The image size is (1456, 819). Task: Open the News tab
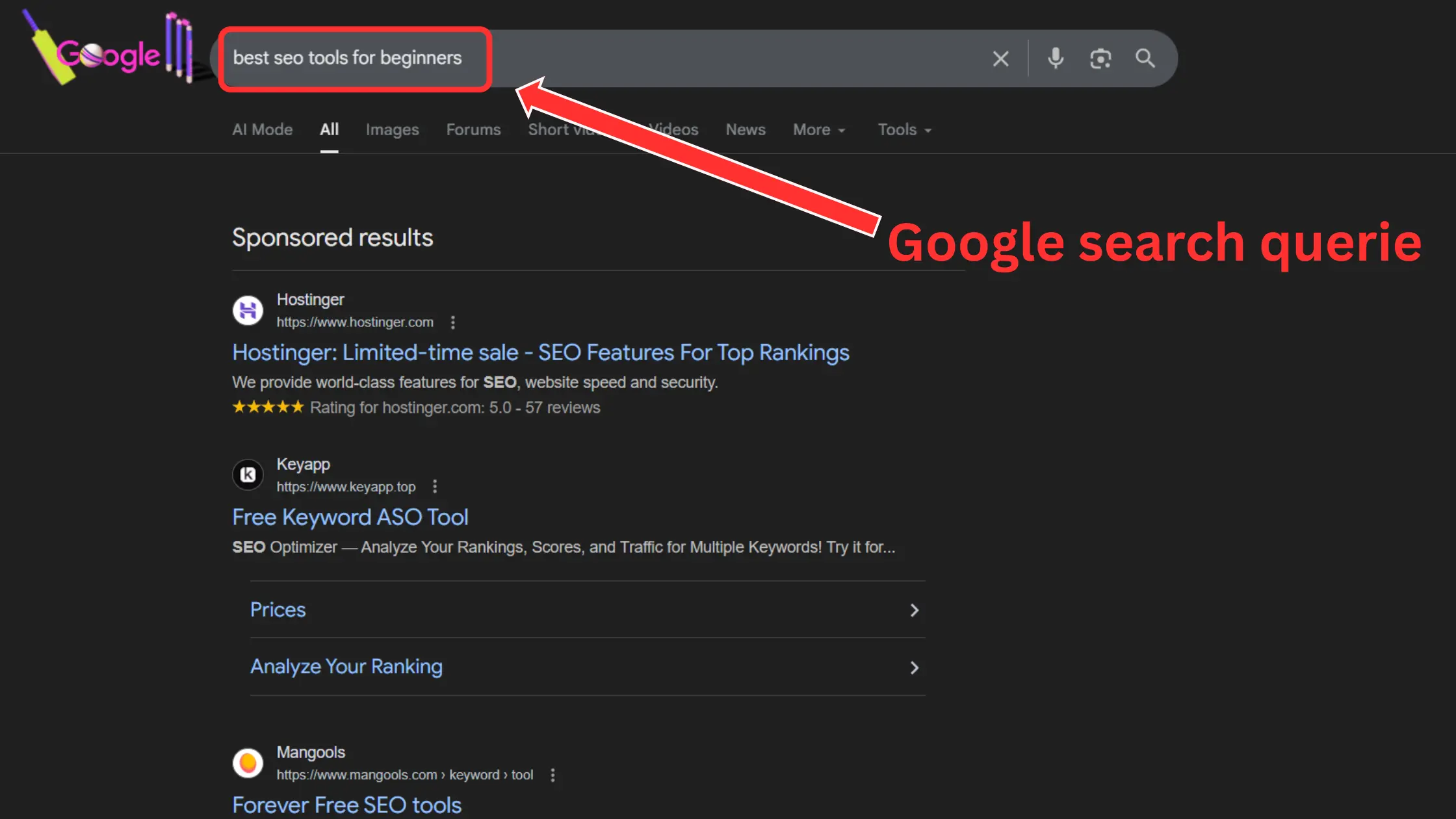746,129
